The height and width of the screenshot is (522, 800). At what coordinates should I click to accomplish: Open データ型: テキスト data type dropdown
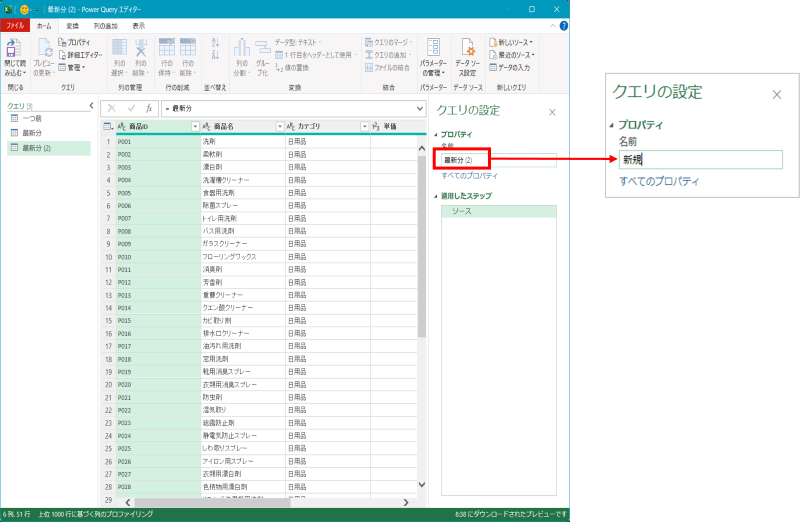(x=298, y=42)
